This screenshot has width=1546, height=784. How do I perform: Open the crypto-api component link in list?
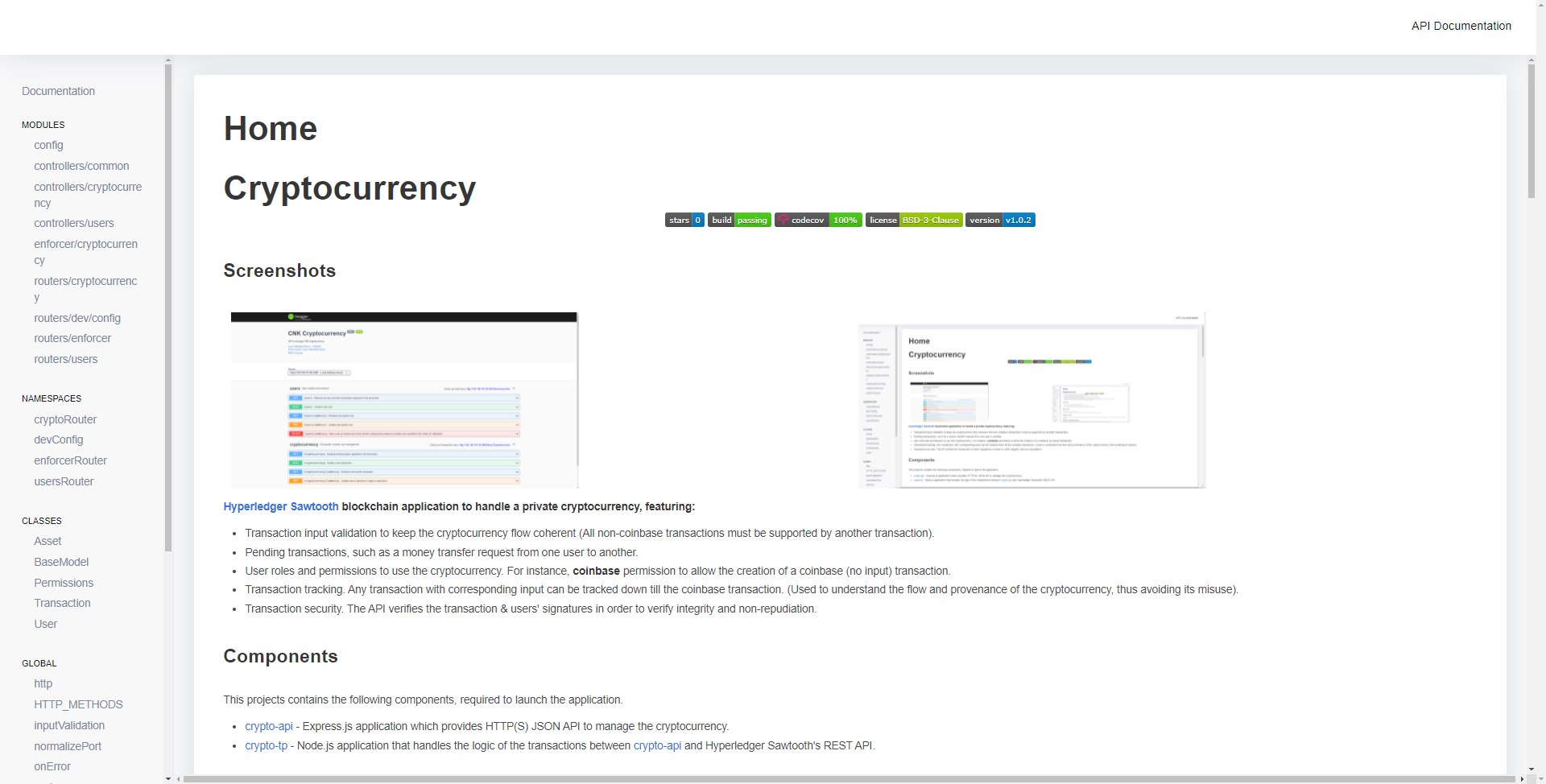[x=269, y=726]
